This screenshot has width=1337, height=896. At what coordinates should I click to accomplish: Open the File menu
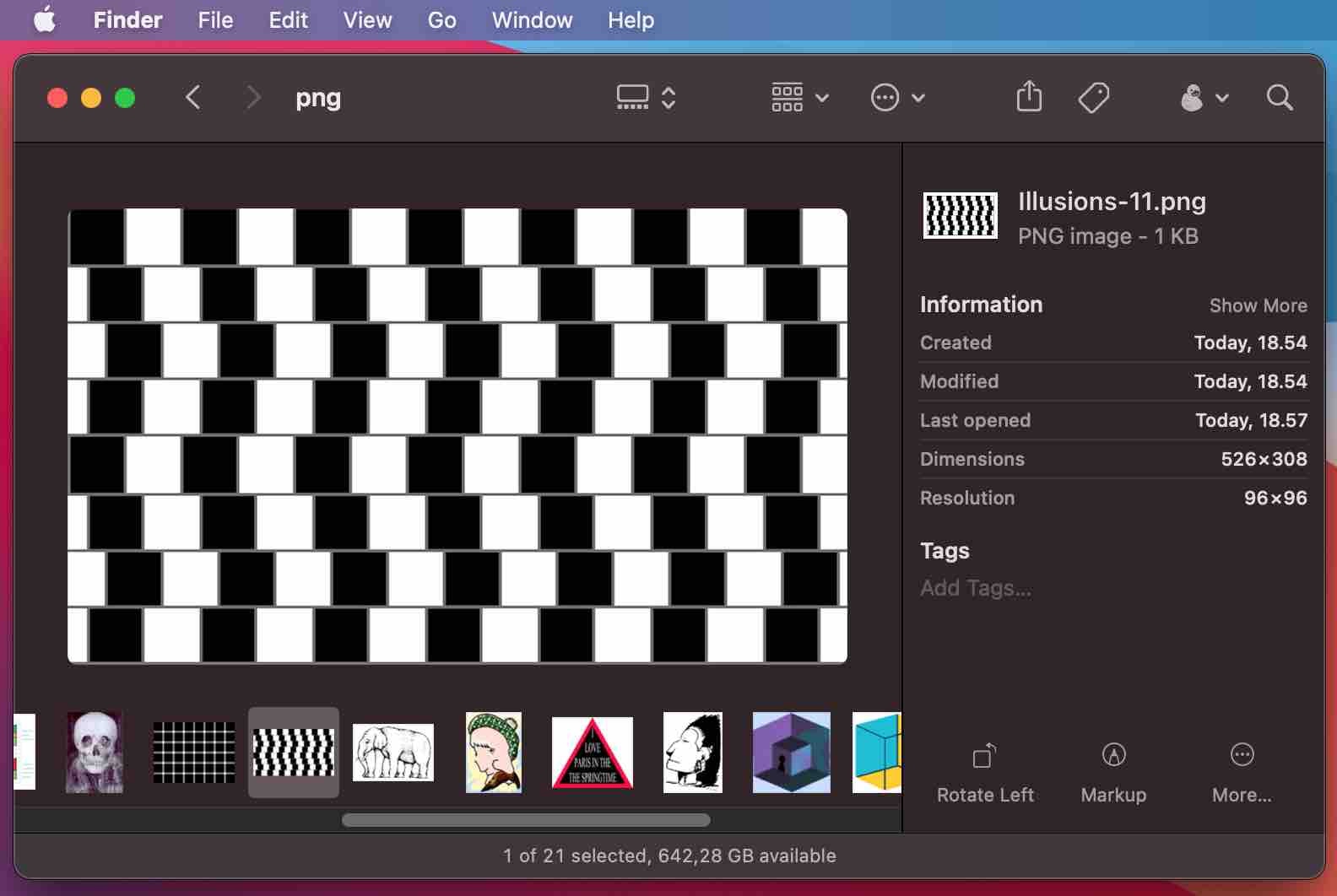point(215,19)
